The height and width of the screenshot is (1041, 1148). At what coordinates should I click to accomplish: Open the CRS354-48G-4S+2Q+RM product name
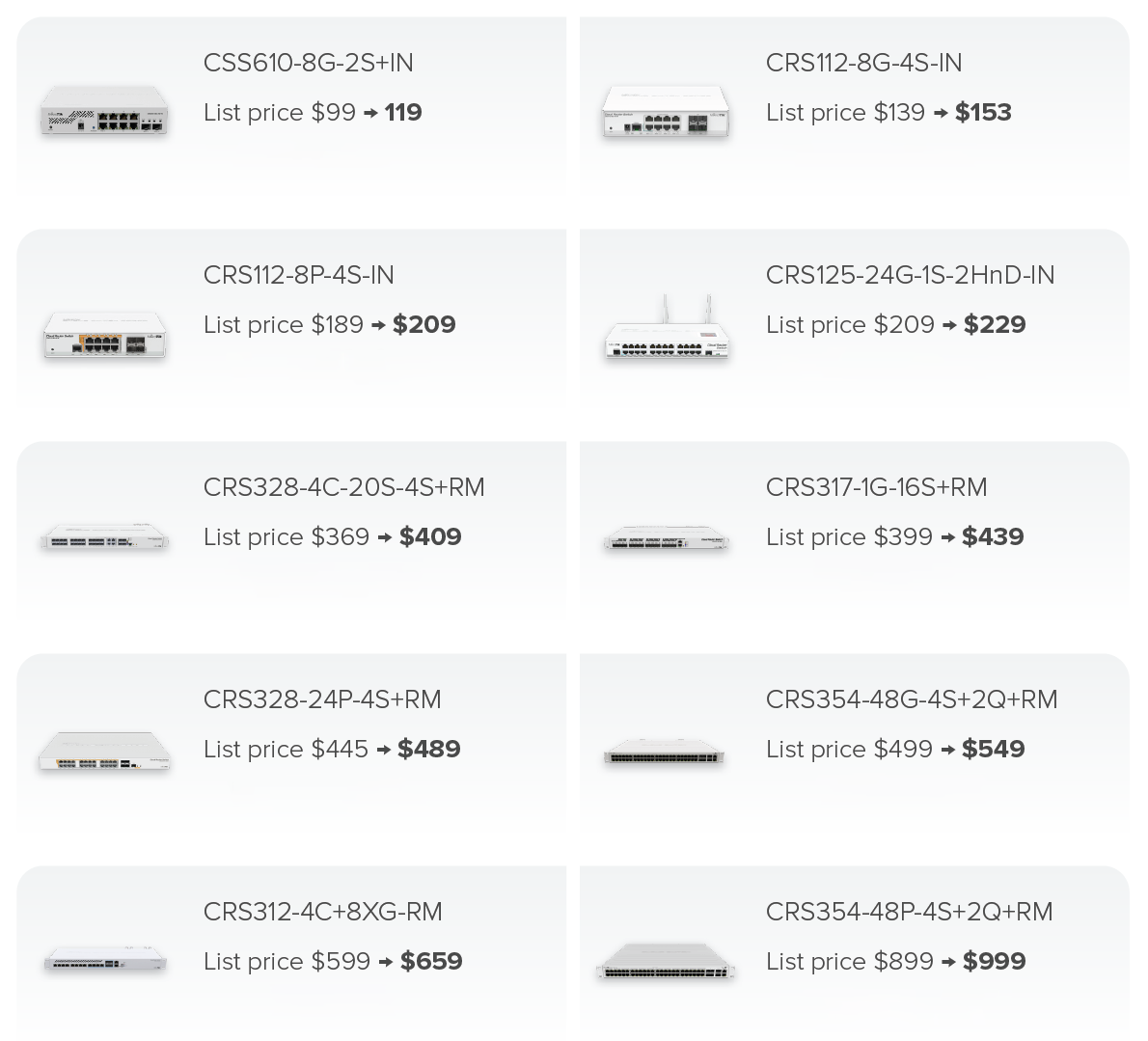[x=911, y=699]
